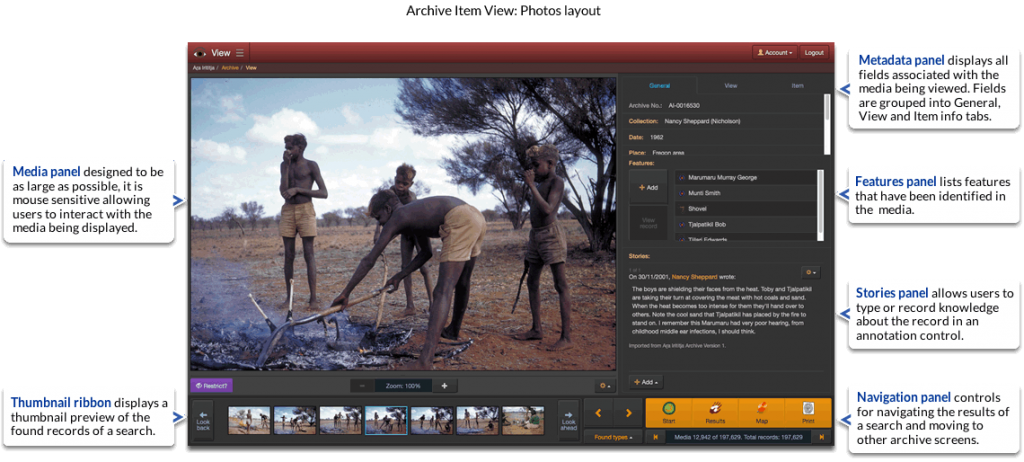1024x462 pixels.
Task: Select feature Marumaru Murray George
Action: (745, 177)
